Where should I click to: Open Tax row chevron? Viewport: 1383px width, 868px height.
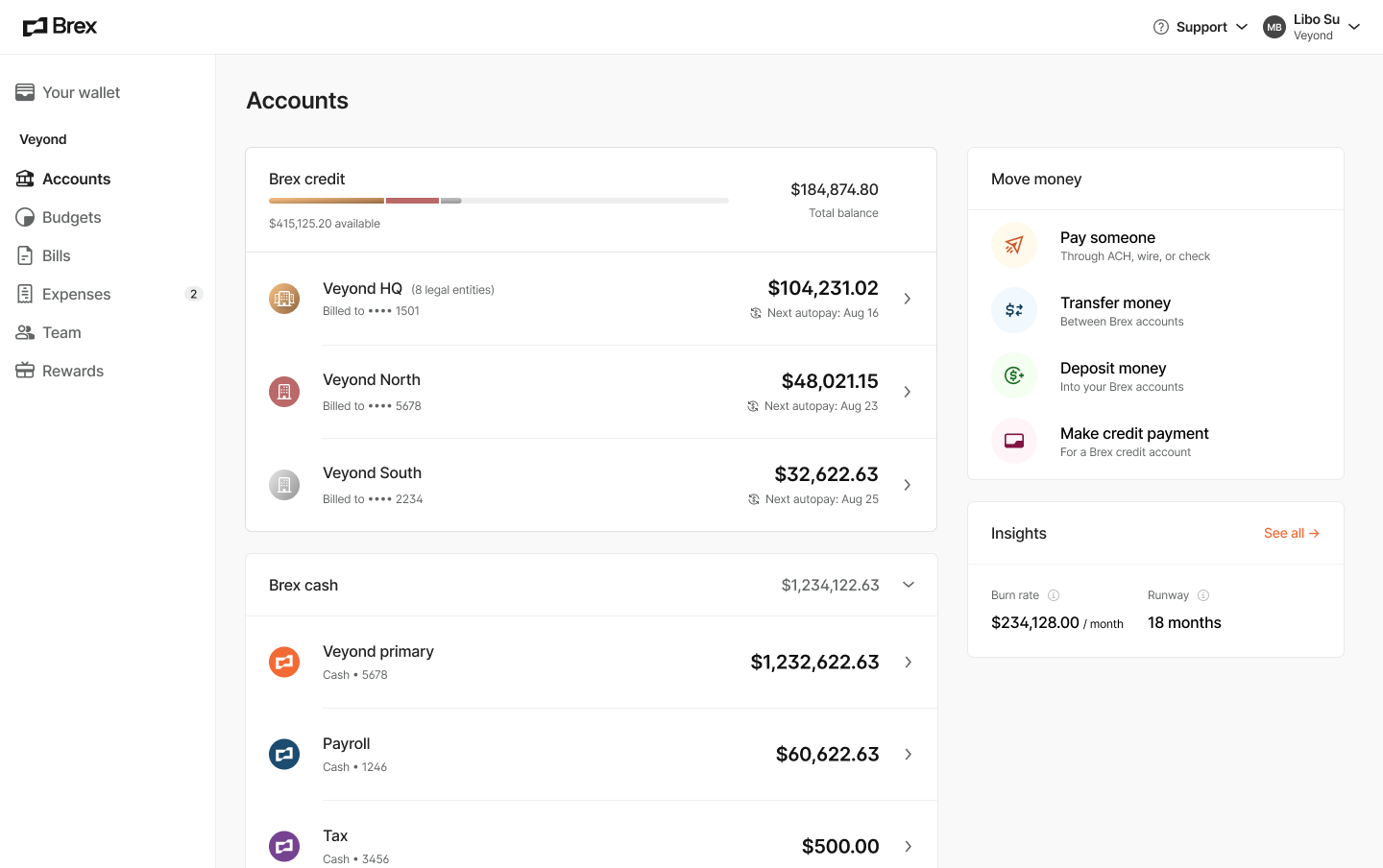(x=908, y=847)
